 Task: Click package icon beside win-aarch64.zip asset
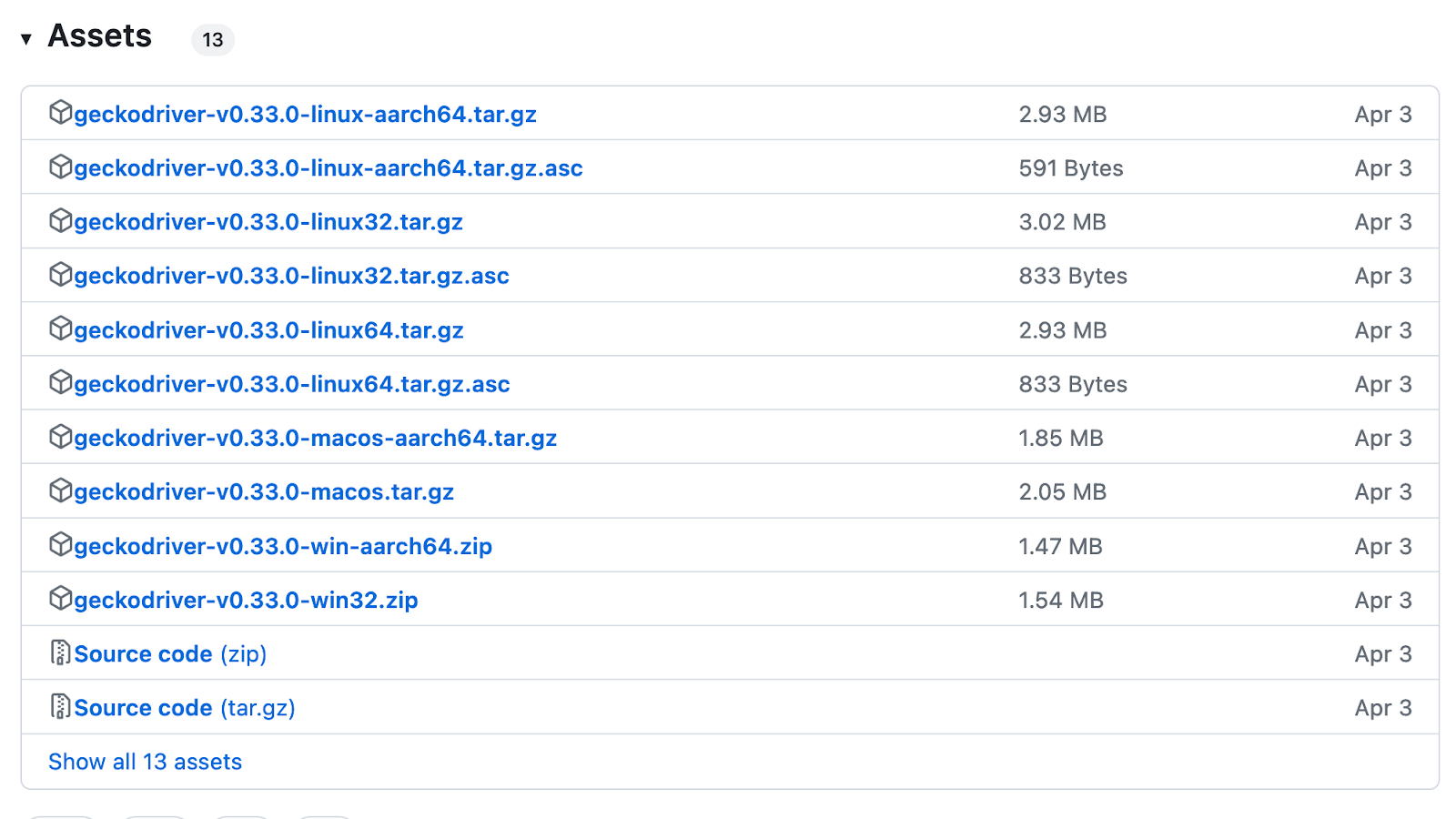[60, 545]
